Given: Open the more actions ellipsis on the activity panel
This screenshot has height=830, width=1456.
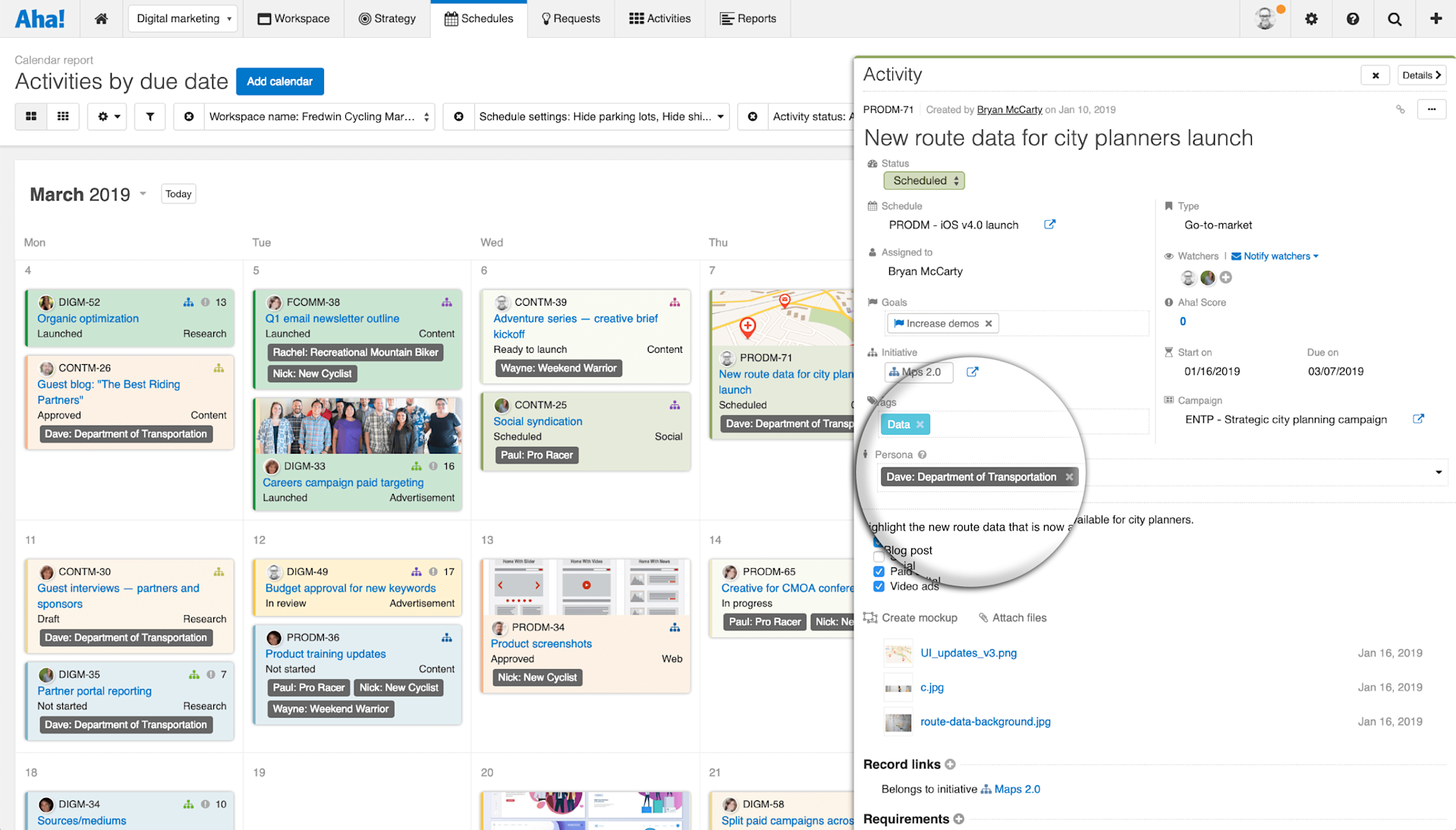Looking at the screenshot, I should coord(1432,109).
